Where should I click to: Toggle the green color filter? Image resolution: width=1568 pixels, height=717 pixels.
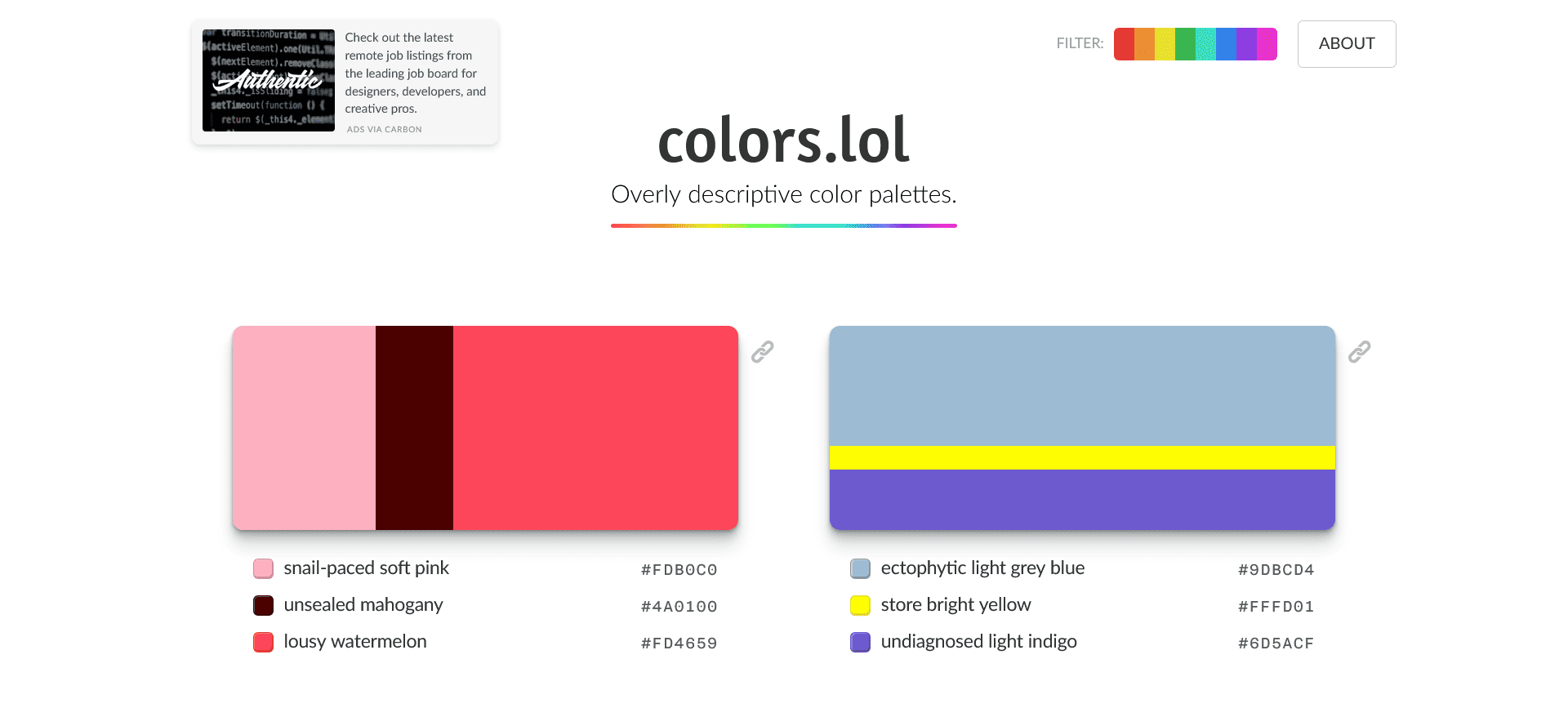pos(1185,43)
